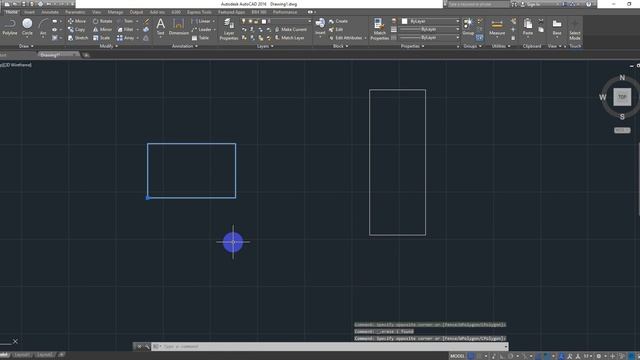Open the Insert ribbon tab
The height and width of the screenshot is (360, 640).
pos(29,12)
